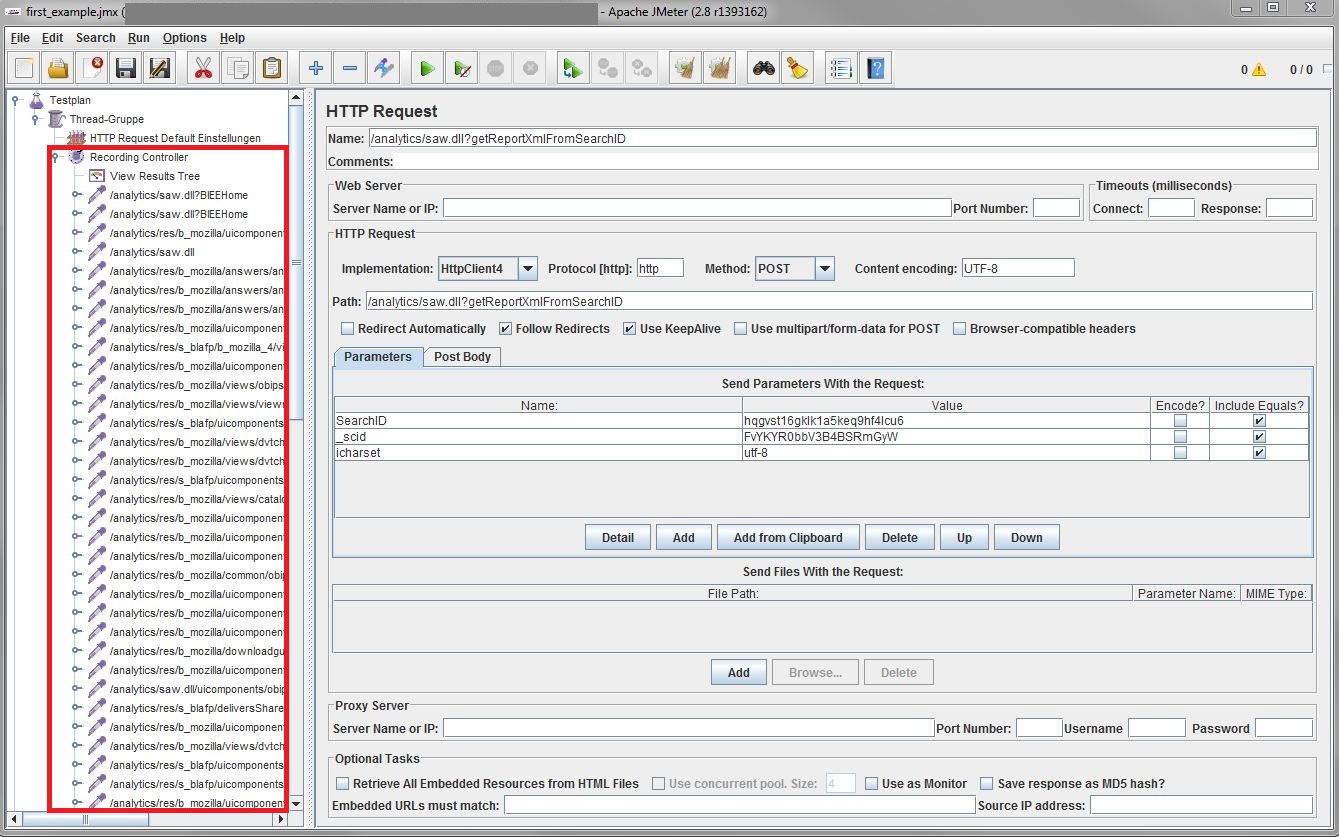This screenshot has width=1339, height=837.
Task: Open the Function Helper dialog icon
Action: coord(841,69)
